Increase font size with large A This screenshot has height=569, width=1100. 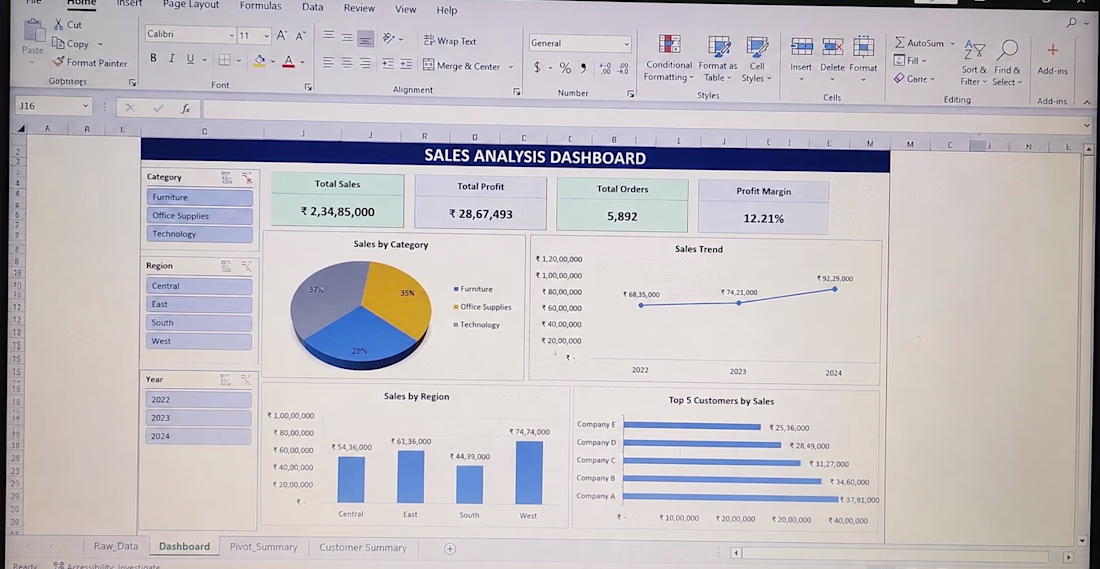click(x=281, y=35)
